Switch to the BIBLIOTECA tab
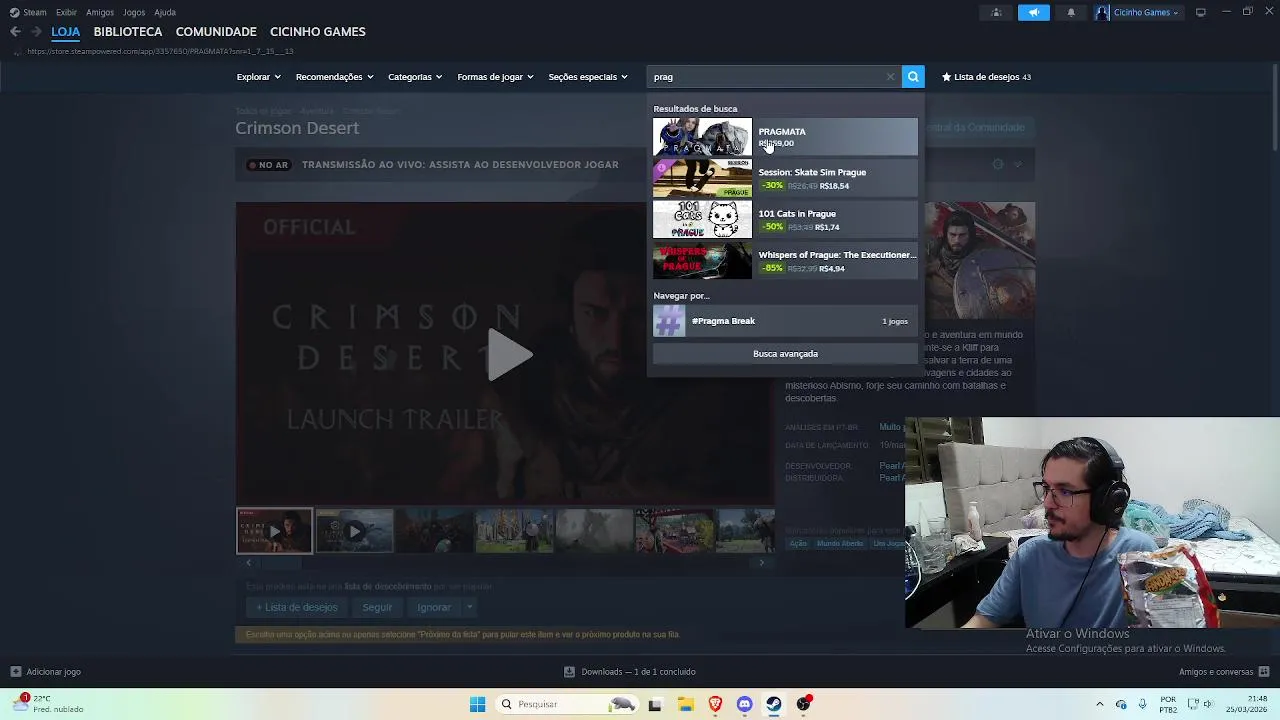The width and height of the screenshot is (1280, 720). [128, 32]
